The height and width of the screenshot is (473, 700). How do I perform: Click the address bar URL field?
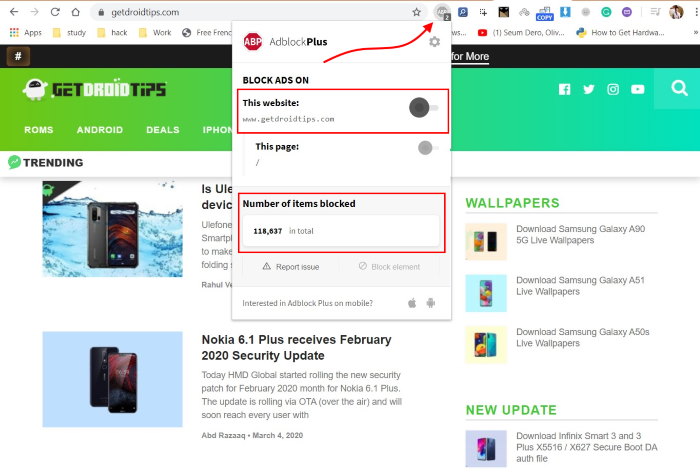click(x=261, y=12)
